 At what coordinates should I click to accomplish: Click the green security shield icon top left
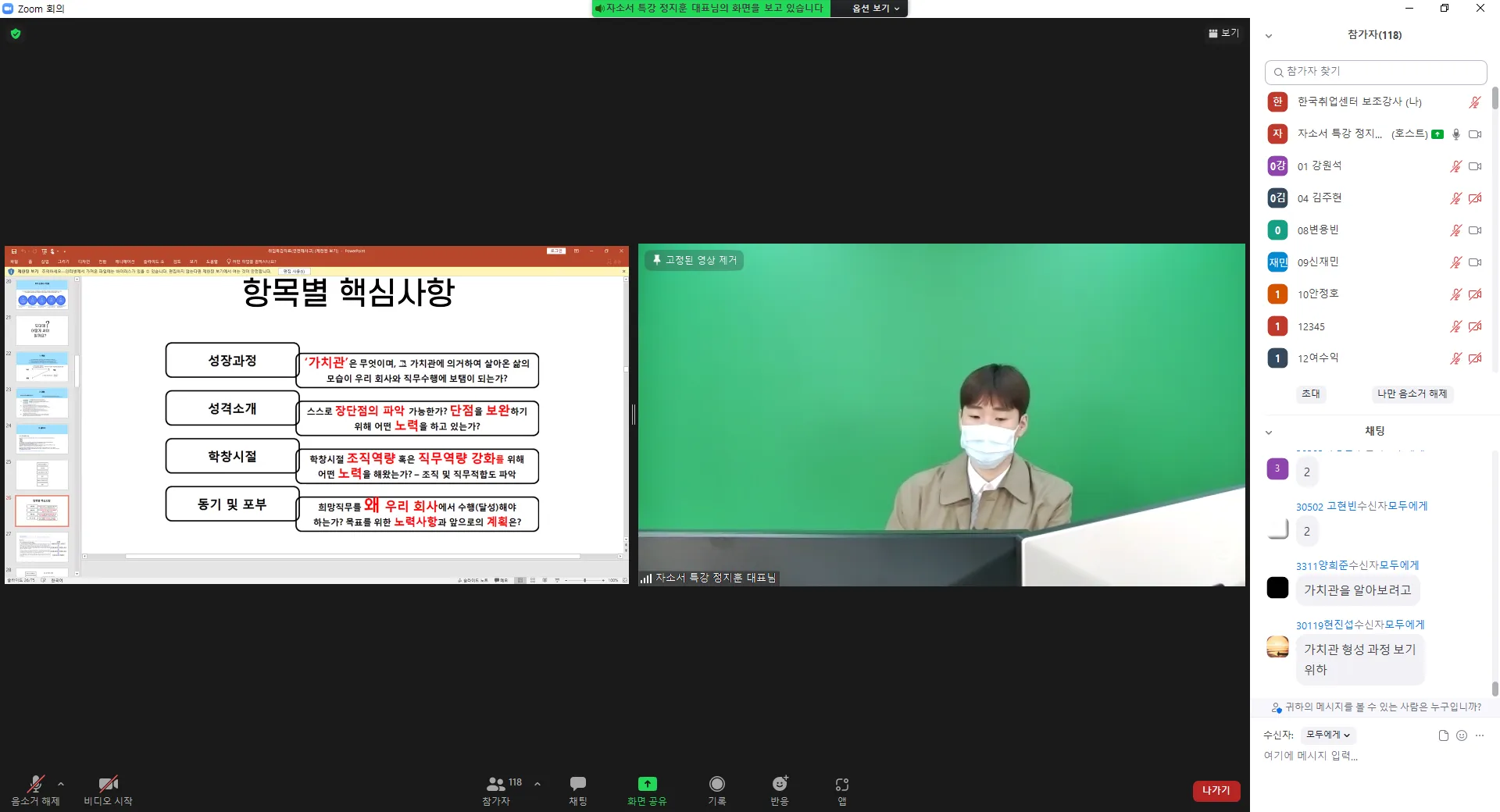[15, 34]
